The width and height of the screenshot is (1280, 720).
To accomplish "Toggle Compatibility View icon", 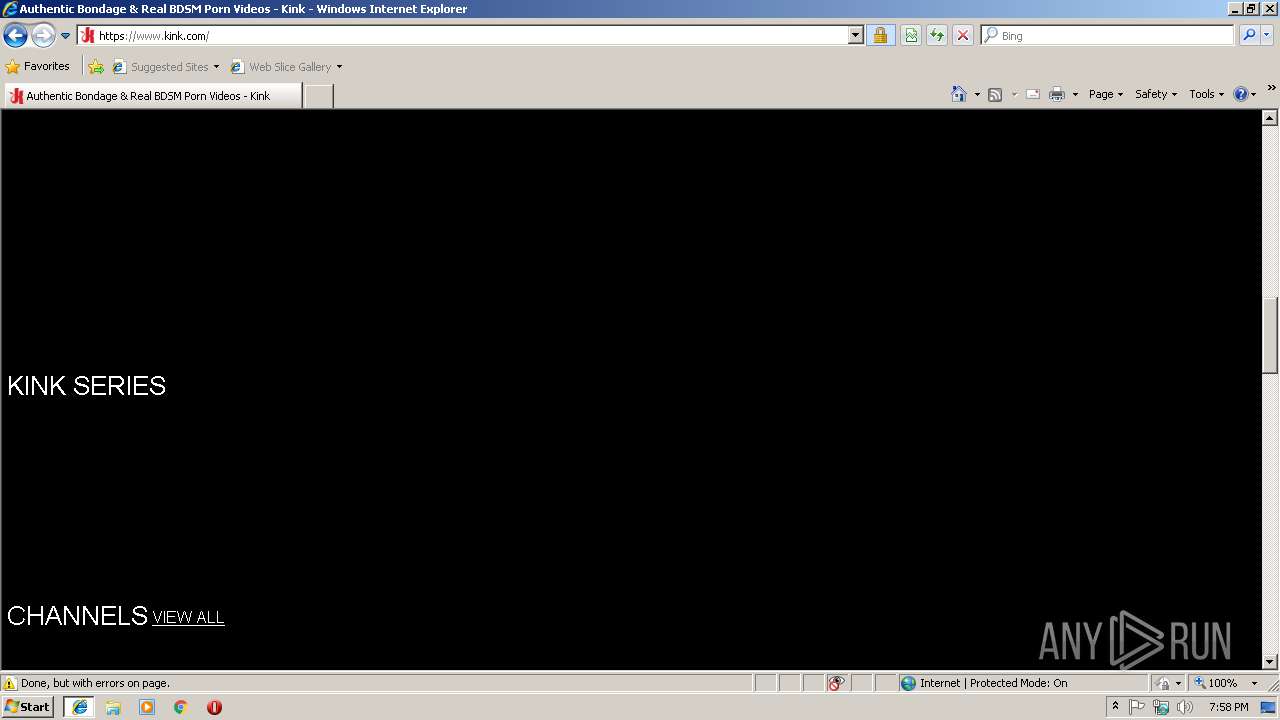I will 911,36.
